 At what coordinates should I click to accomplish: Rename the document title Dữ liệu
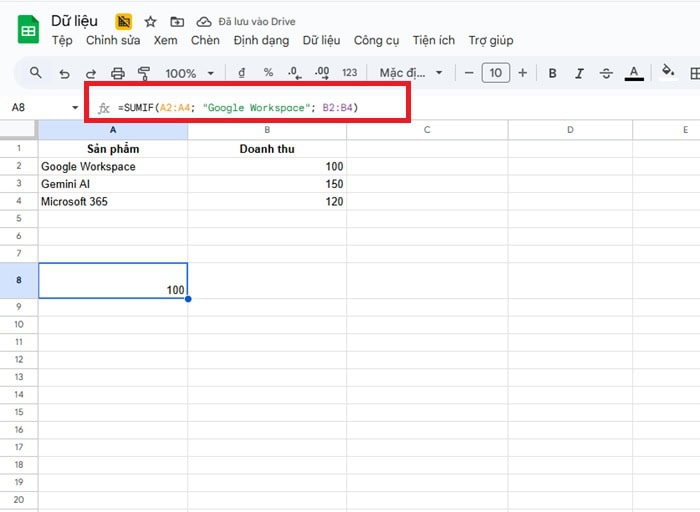pyautogui.click(x=74, y=21)
